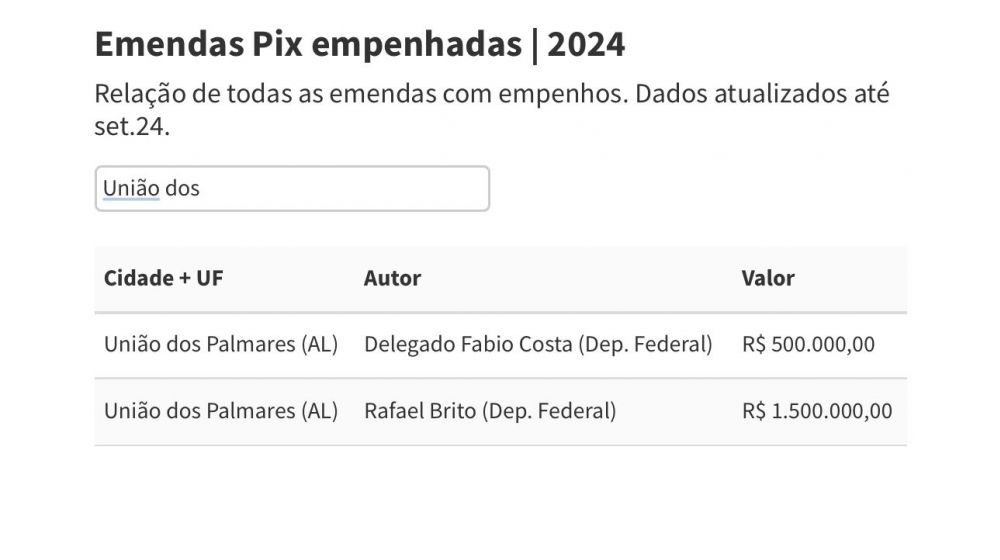The width and height of the screenshot is (1000, 560).
Task: Select the second 'União dos Palmares (AL)' cell
Action: click(x=221, y=411)
